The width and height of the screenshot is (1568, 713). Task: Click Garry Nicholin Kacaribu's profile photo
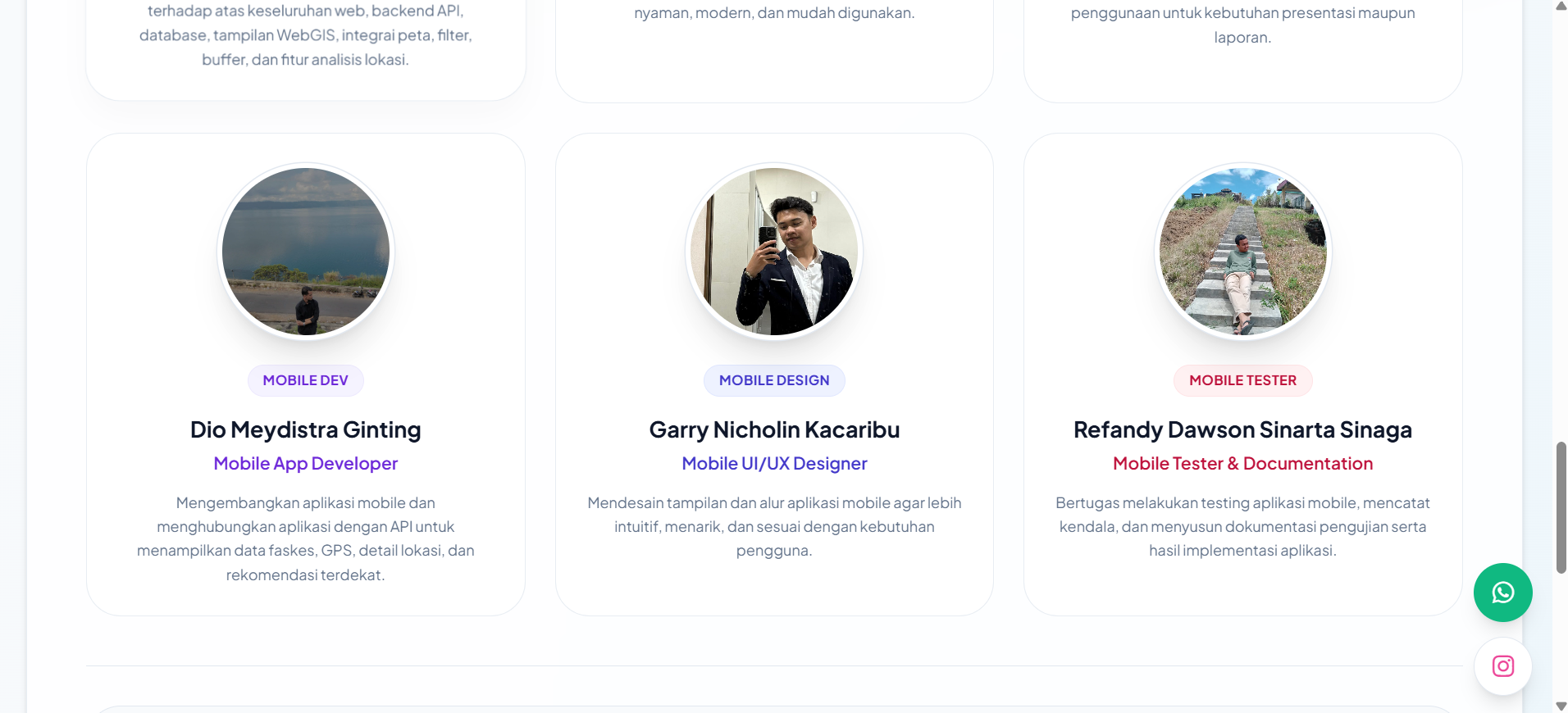[774, 252]
